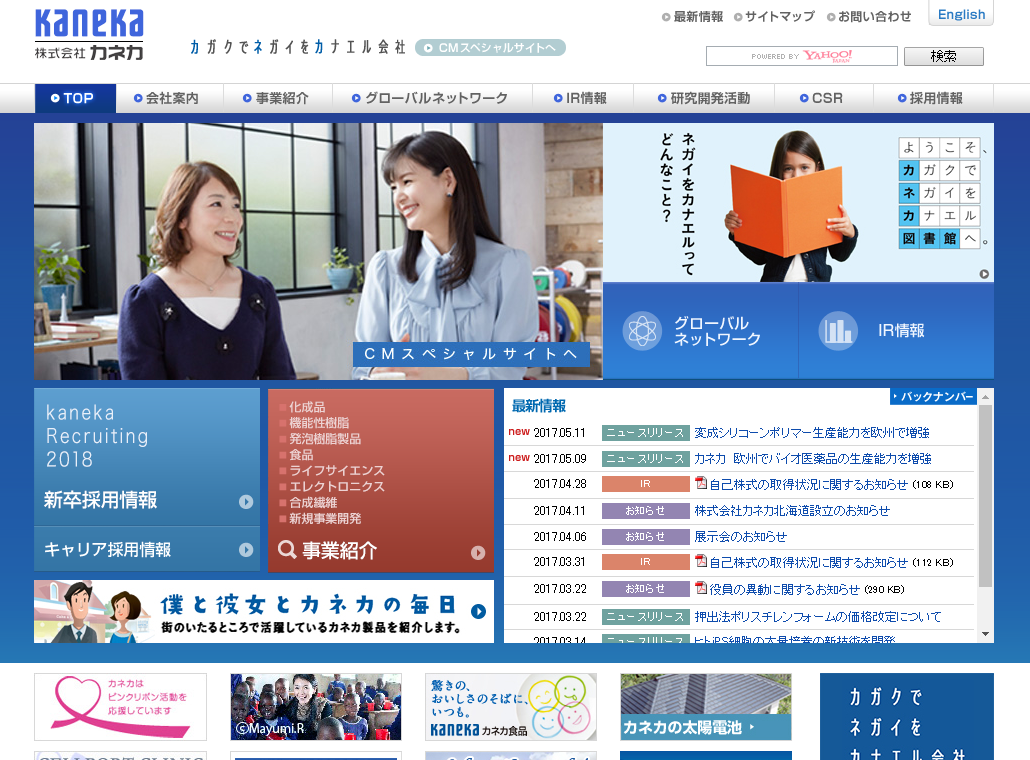The width and height of the screenshot is (1030, 760).
Task: Click the ニュースリリース tag dated 2017.05.11
Action: click(x=645, y=433)
